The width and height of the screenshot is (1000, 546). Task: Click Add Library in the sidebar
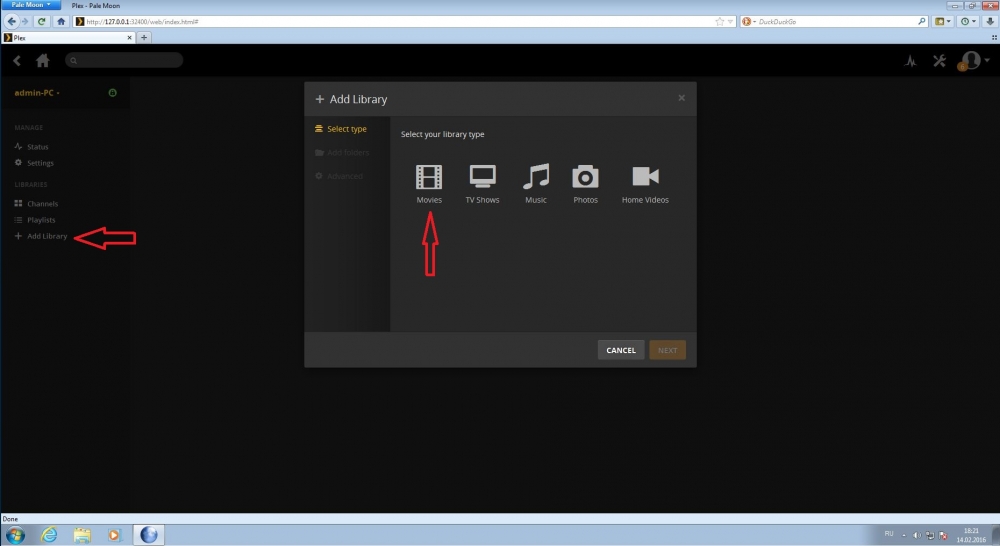[47, 236]
